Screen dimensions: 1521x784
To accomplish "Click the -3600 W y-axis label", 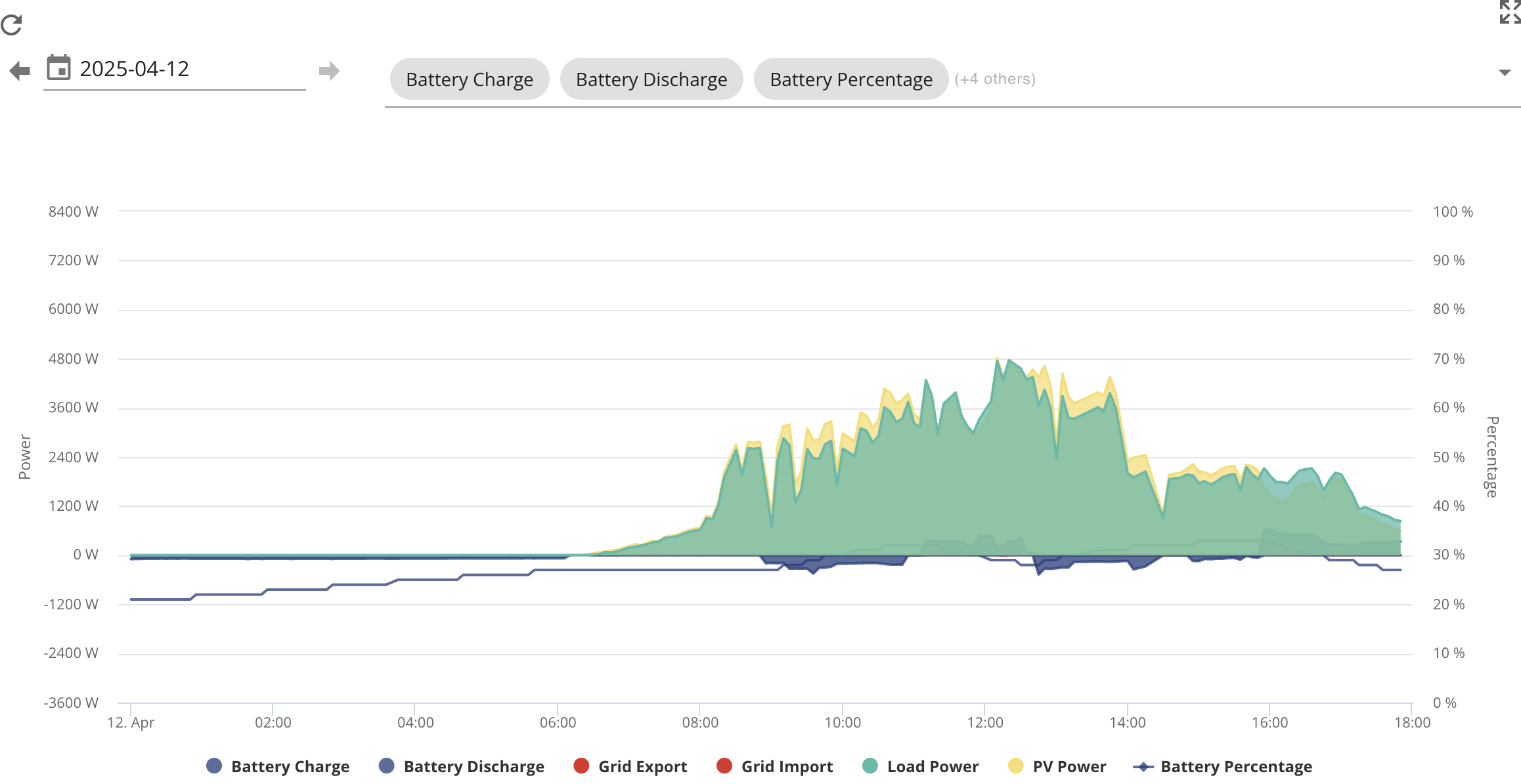I will [x=71, y=703].
